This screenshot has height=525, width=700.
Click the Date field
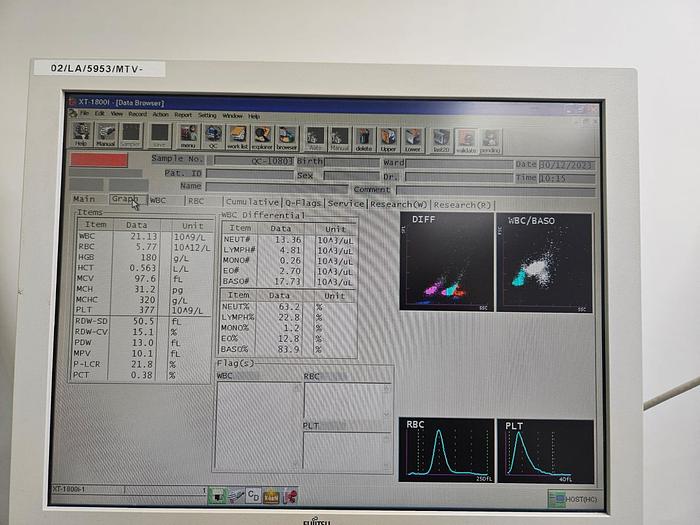(567, 165)
